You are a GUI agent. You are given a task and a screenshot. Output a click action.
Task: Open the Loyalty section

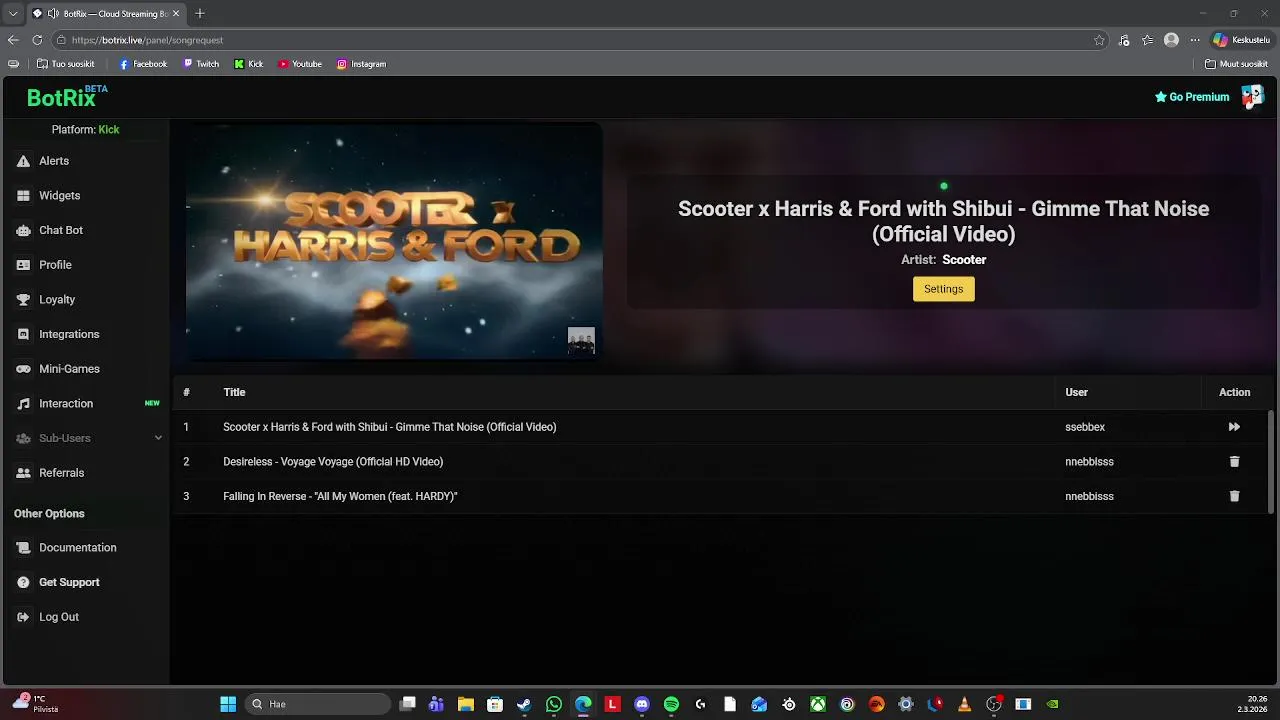pos(57,300)
